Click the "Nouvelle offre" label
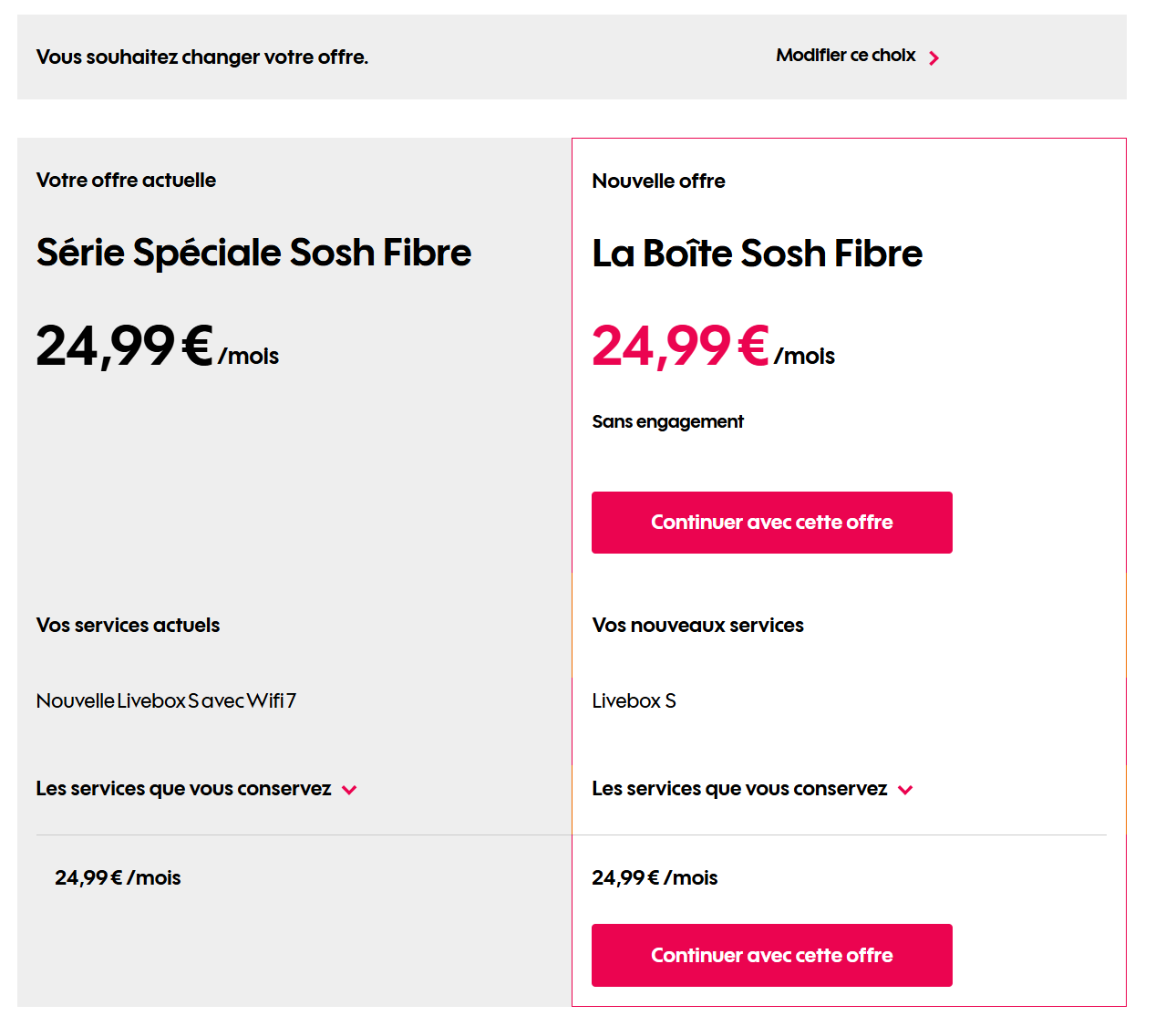The height and width of the screenshot is (1016, 1176). [658, 181]
